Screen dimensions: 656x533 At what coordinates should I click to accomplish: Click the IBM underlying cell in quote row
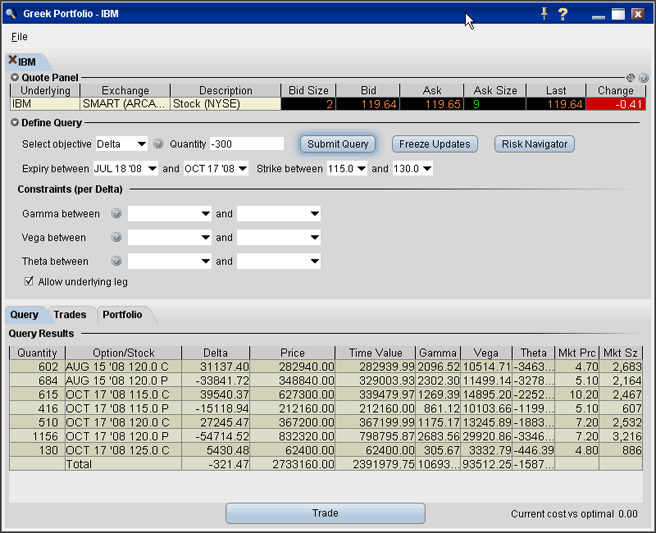point(45,104)
